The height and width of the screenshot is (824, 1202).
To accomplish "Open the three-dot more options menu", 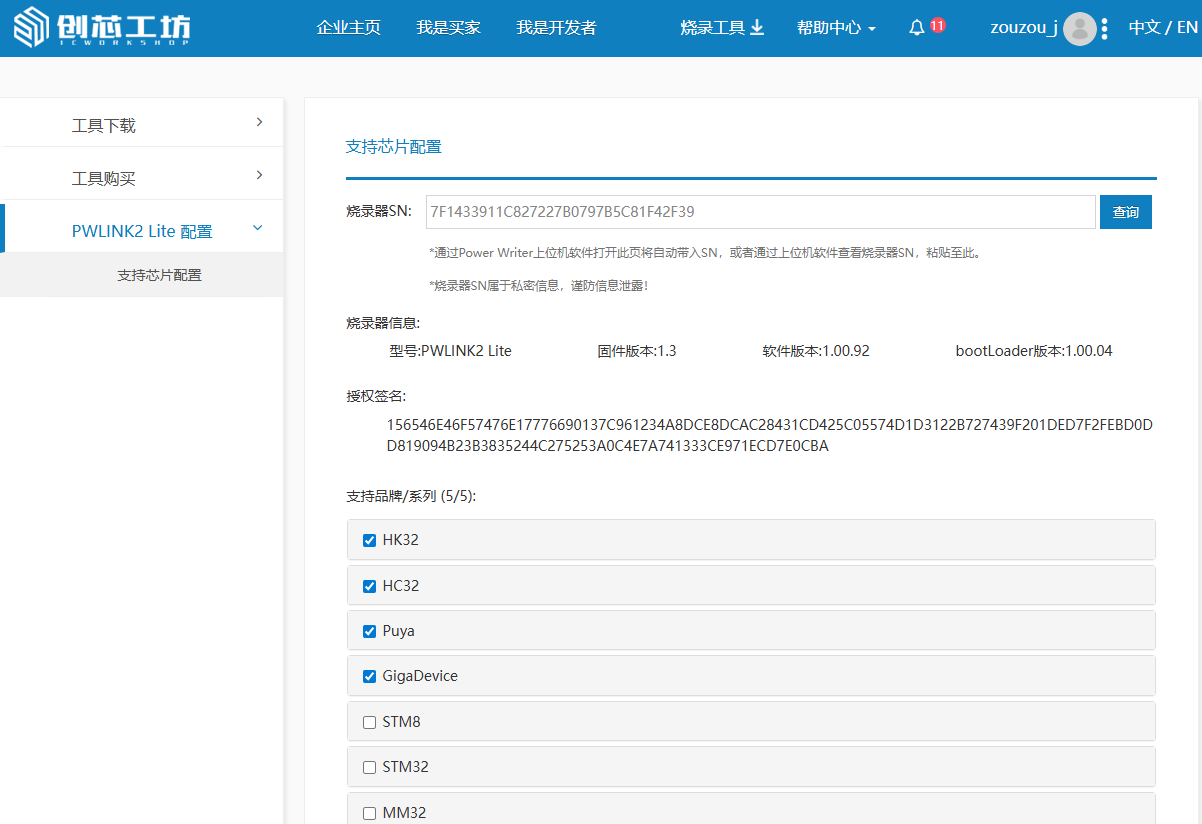I will [x=1104, y=29].
